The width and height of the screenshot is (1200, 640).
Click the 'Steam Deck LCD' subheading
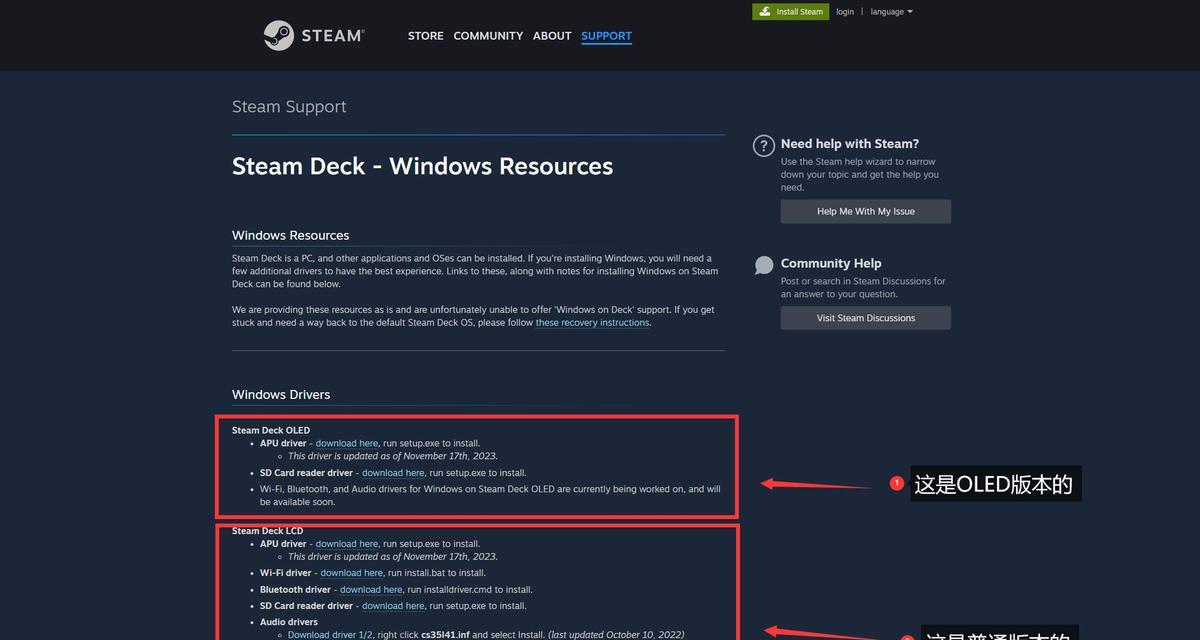click(x=267, y=531)
